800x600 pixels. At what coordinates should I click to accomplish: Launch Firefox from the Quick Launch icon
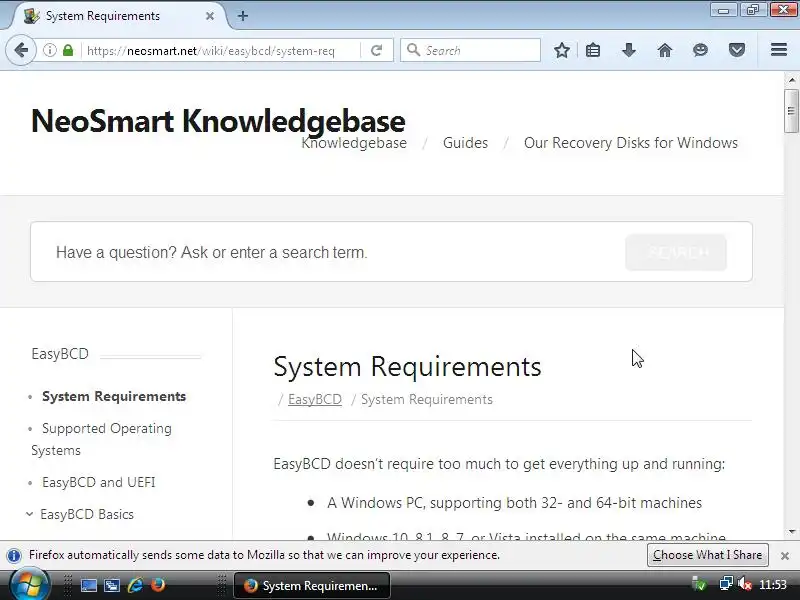point(158,585)
